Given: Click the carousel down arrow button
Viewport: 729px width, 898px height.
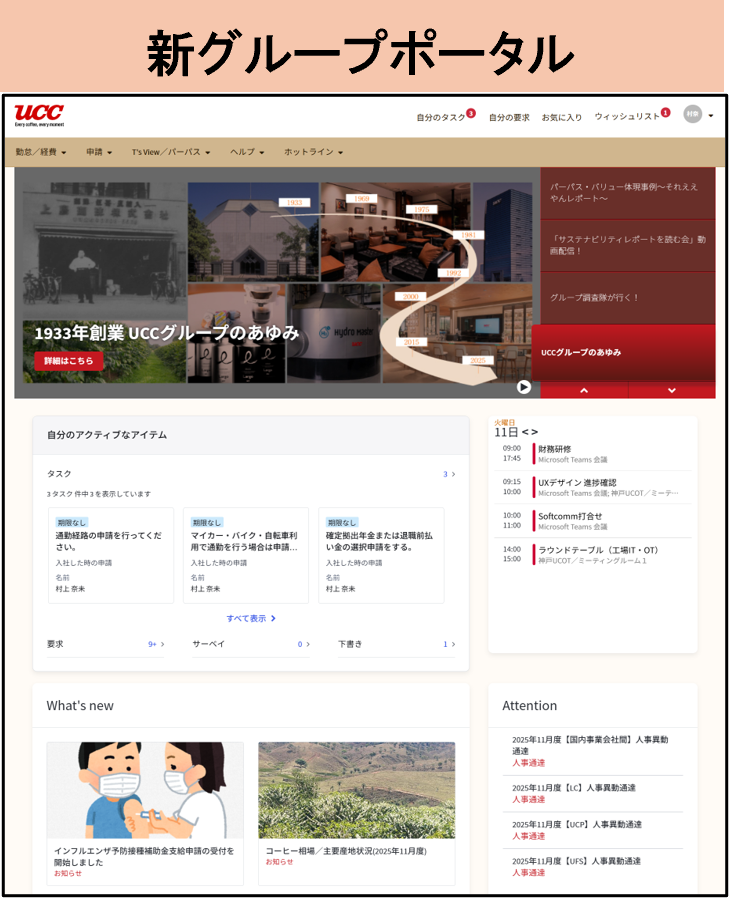Looking at the screenshot, I should click(x=671, y=391).
